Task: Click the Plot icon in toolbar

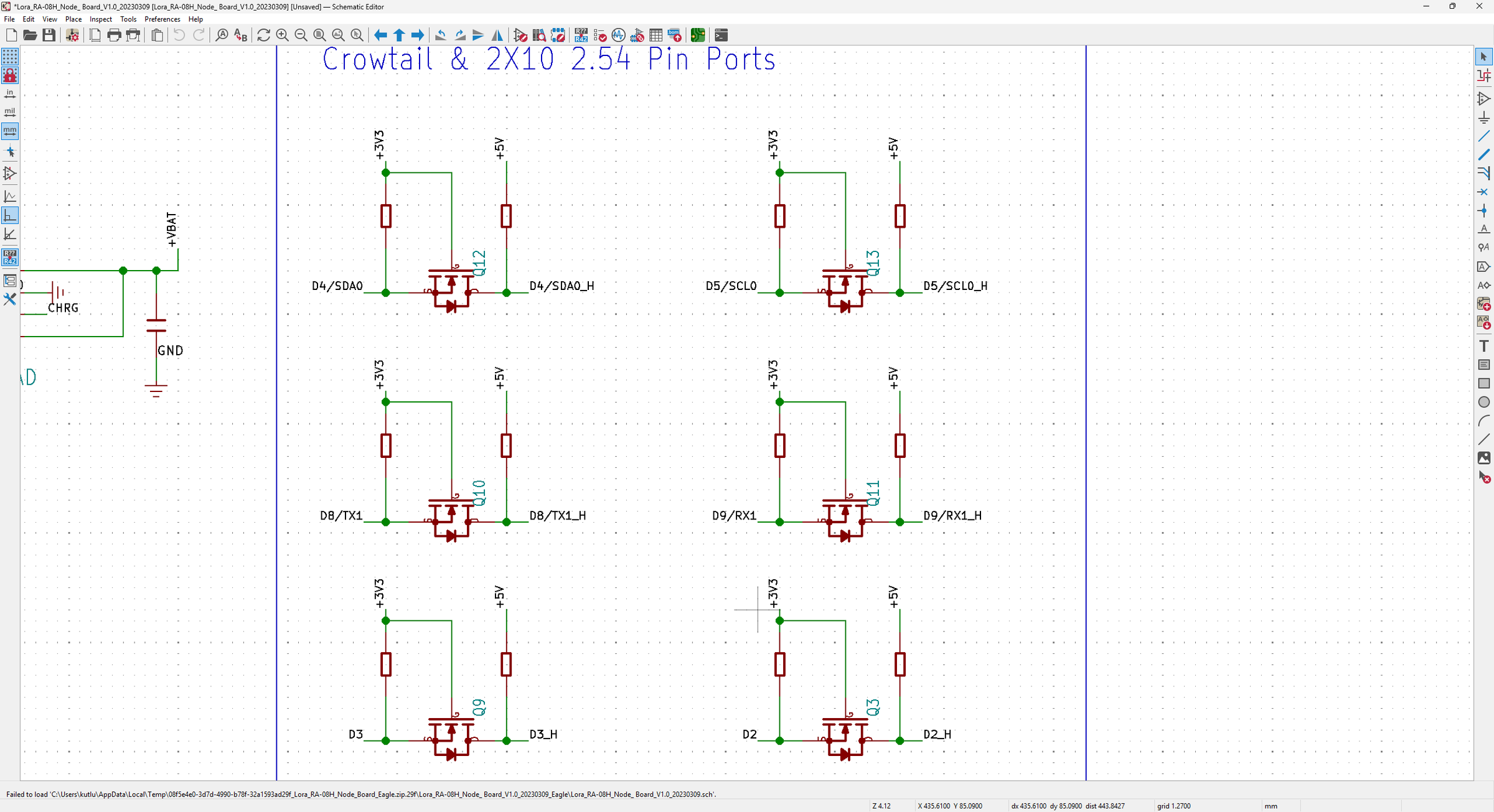Action: click(133, 35)
